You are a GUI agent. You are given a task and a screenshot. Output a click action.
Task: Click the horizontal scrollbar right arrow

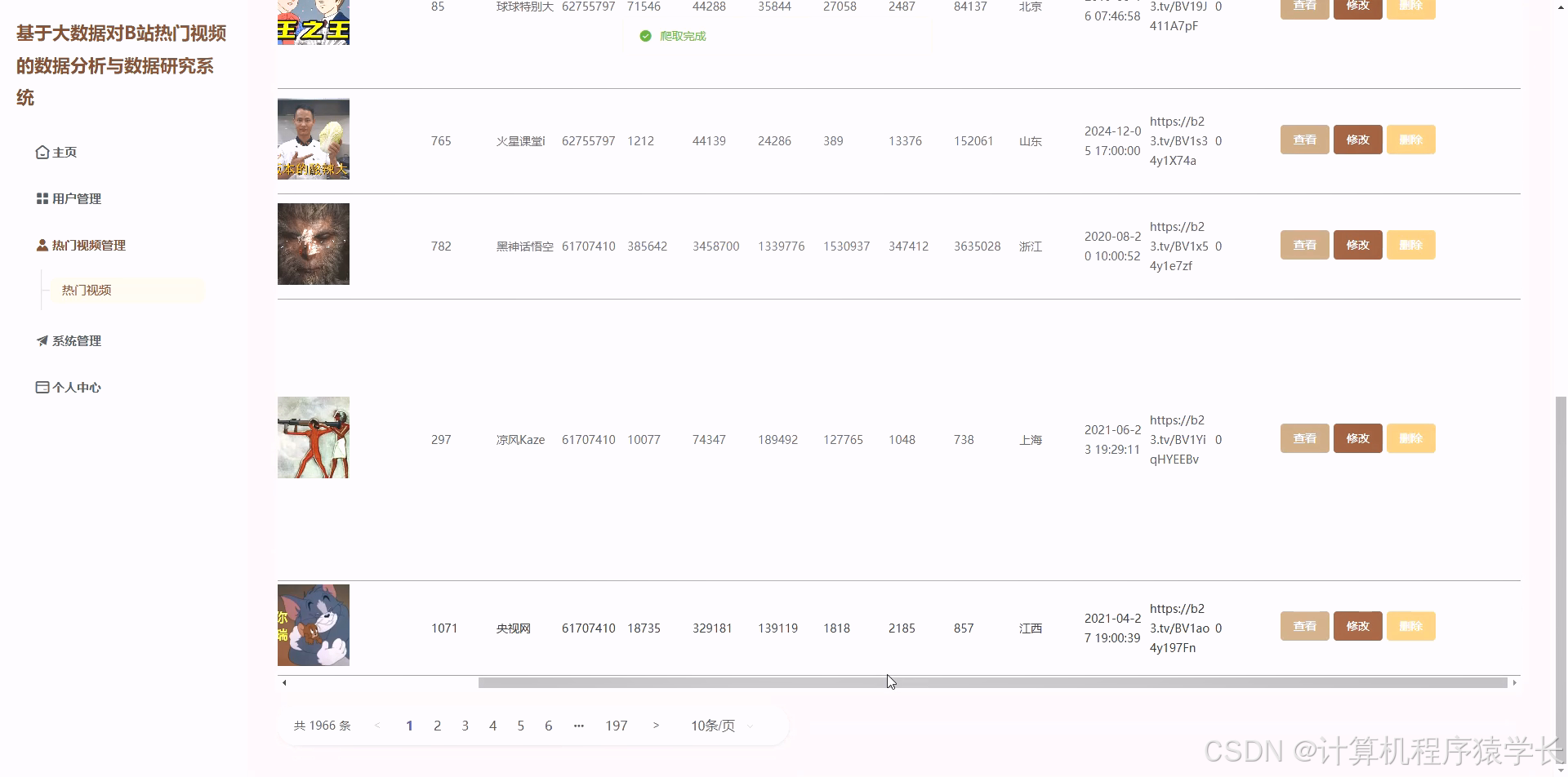1514,683
